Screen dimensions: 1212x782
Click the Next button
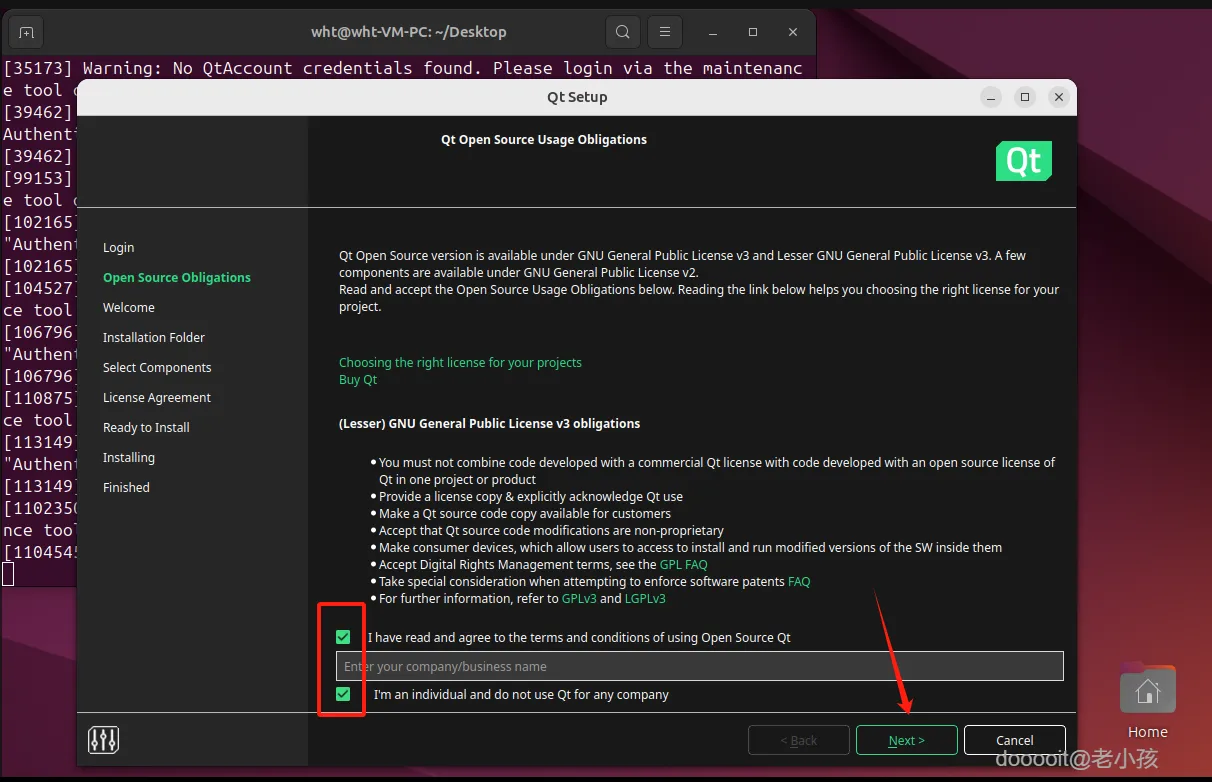tap(907, 740)
